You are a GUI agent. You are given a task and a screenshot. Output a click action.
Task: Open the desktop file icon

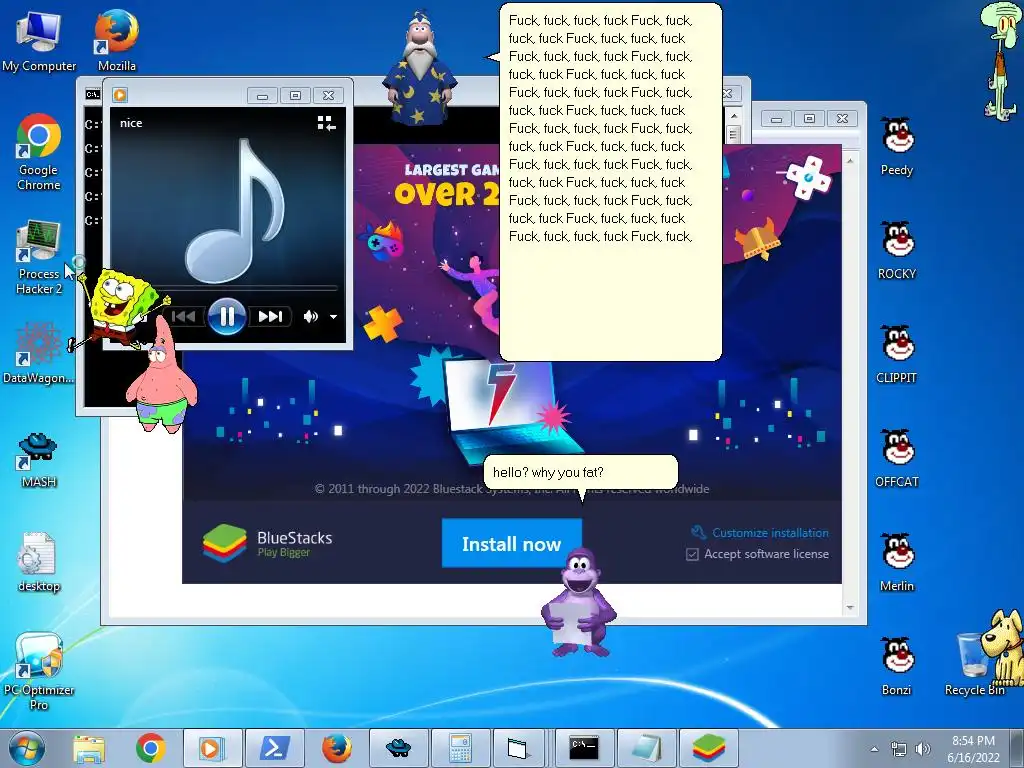pos(39,562)
